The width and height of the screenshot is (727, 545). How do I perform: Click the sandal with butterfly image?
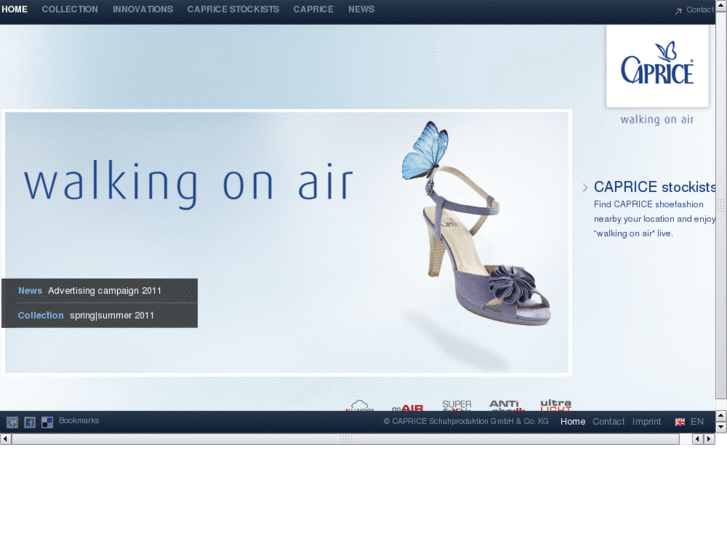pyautogui.click(x=476, y=223)
